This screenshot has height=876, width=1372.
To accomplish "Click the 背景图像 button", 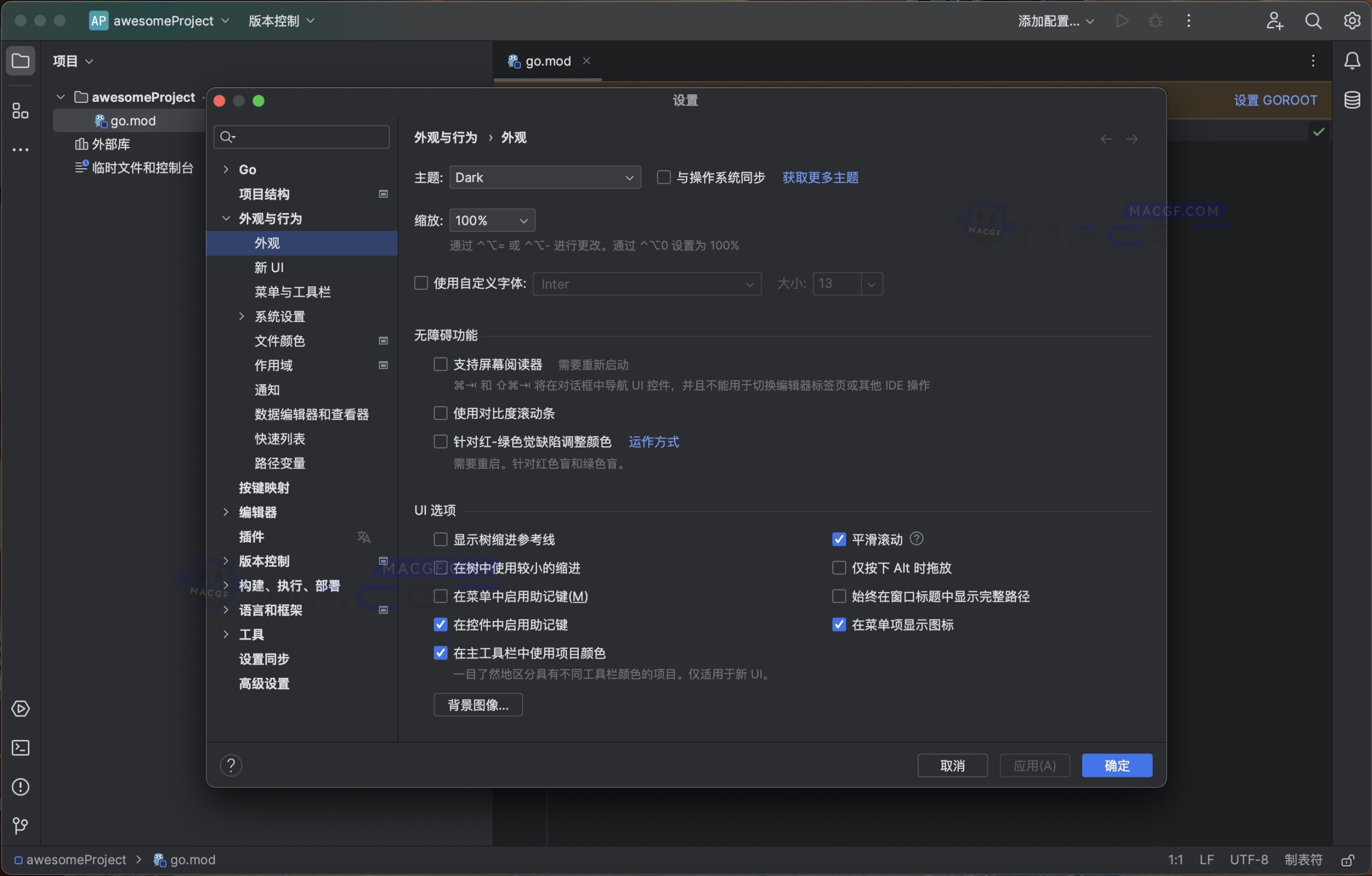I will point(478,705).
